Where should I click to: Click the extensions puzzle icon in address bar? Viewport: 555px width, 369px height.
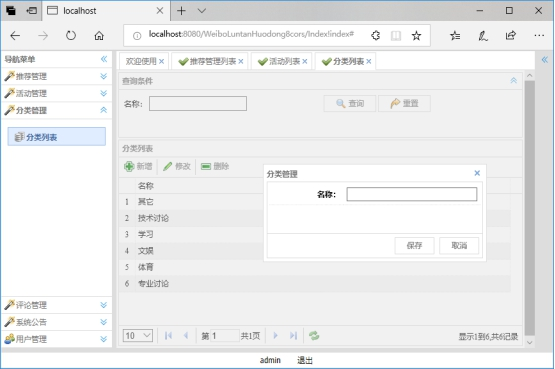(x=376, y=35)
